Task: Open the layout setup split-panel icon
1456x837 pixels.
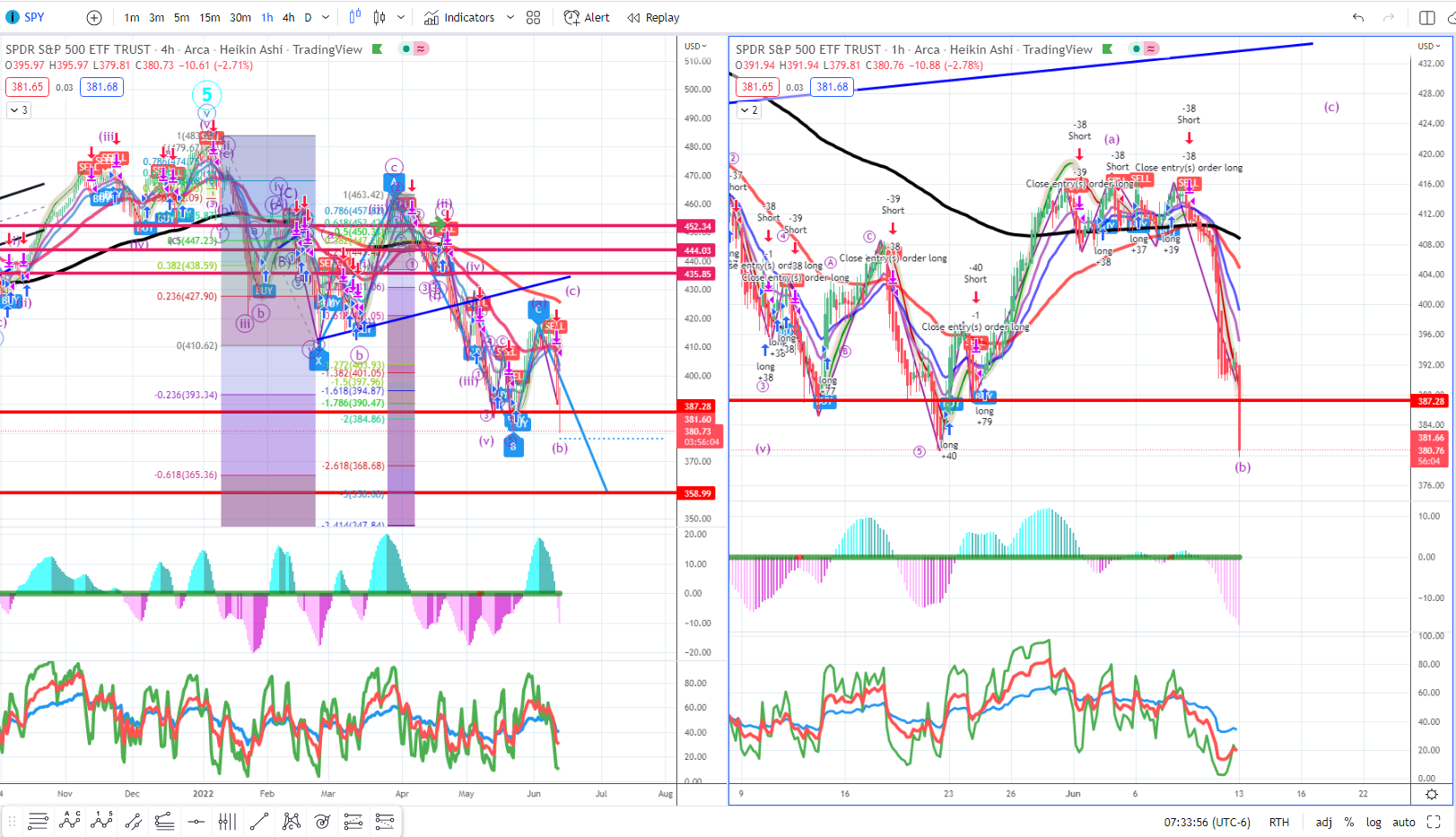Action: coord(1426,17)
